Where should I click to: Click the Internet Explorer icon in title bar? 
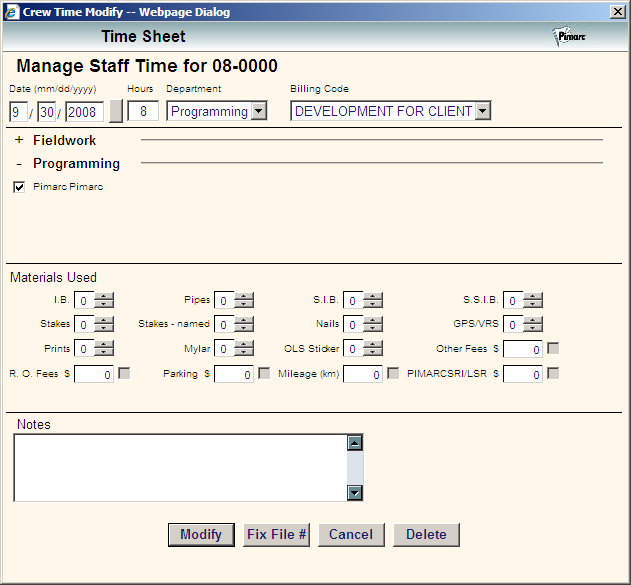point(11,12)
